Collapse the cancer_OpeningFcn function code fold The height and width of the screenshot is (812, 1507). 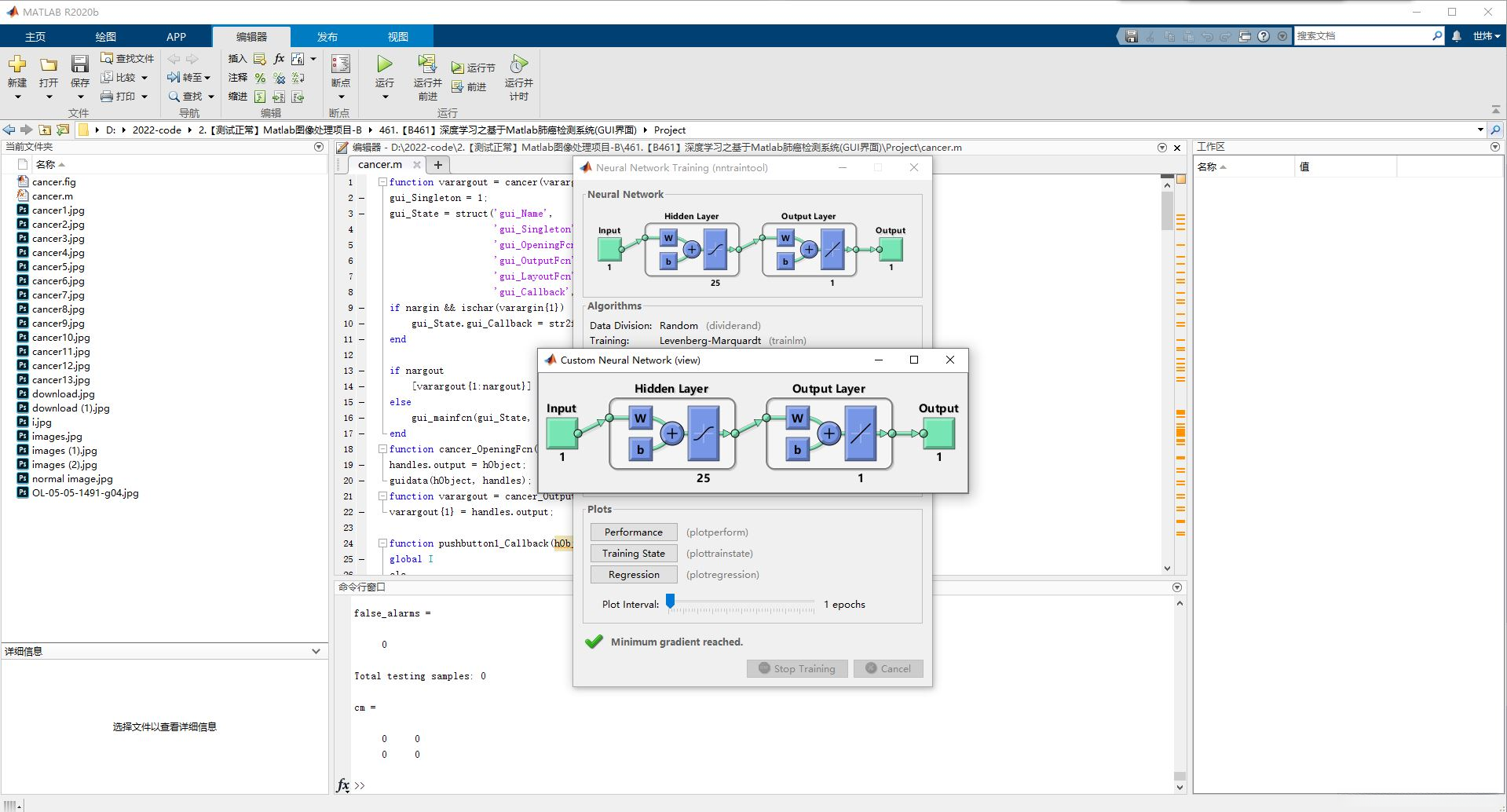click(x=382, y=449)
